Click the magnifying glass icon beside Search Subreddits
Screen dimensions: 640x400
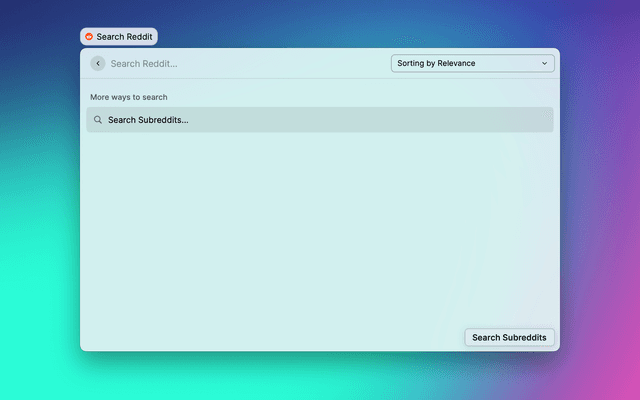tap(98, 120)
